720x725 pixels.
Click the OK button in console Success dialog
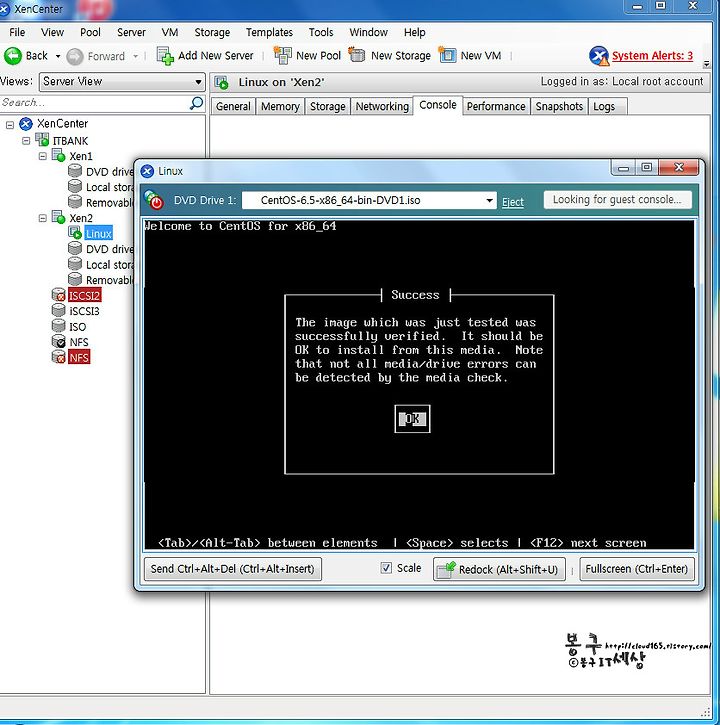click(x=412, y=419)
